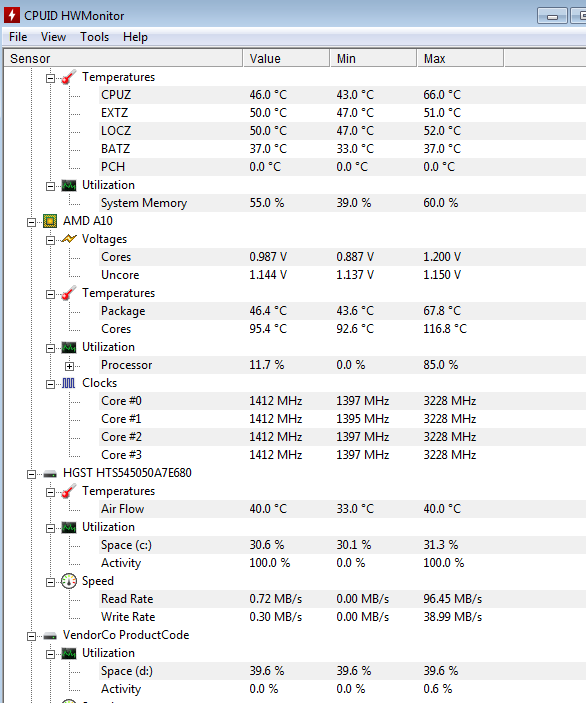Click the thermometer icon under AMD A10 Temperatures
586x703 pixels.
[x=69, y=293]
